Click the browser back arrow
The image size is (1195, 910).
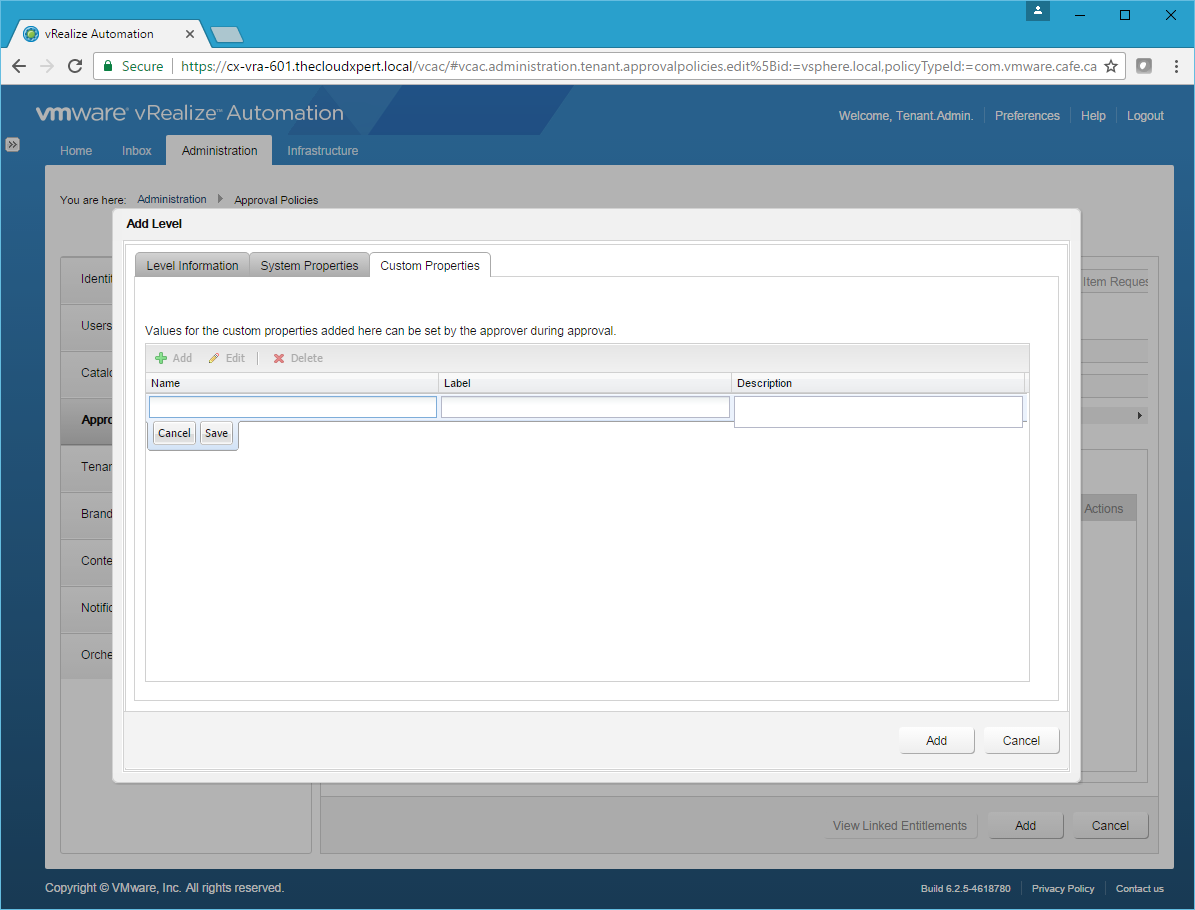(19, 66)
